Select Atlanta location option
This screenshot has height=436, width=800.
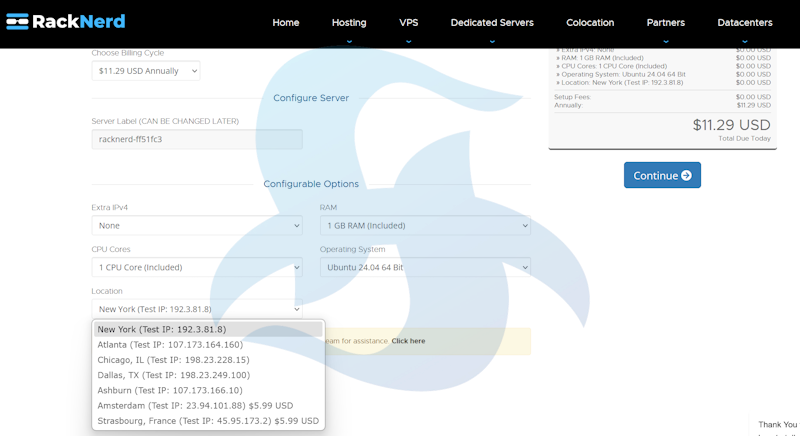coord(170,345)
